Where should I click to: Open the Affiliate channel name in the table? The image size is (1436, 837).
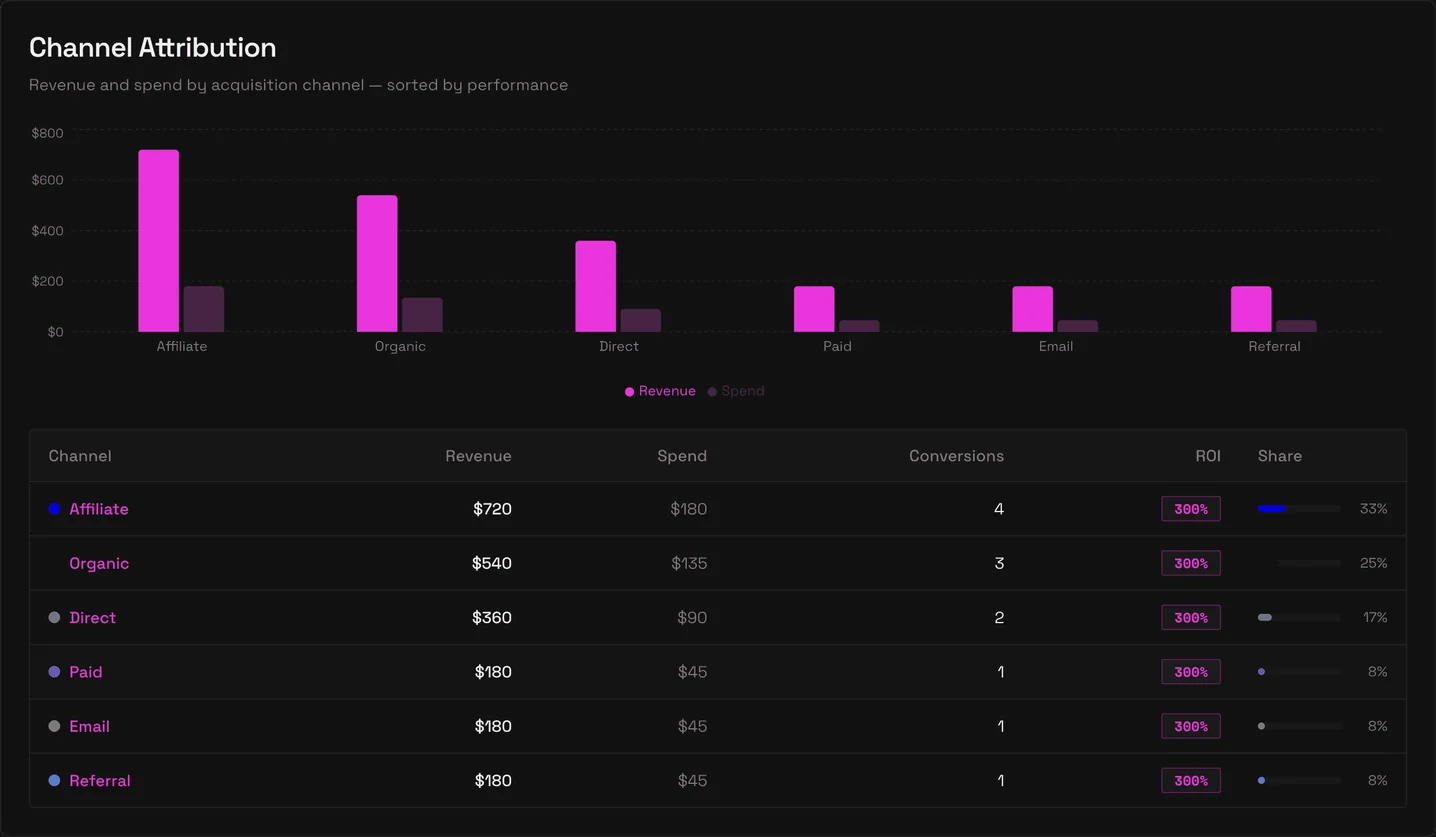[x=99, y=509]
